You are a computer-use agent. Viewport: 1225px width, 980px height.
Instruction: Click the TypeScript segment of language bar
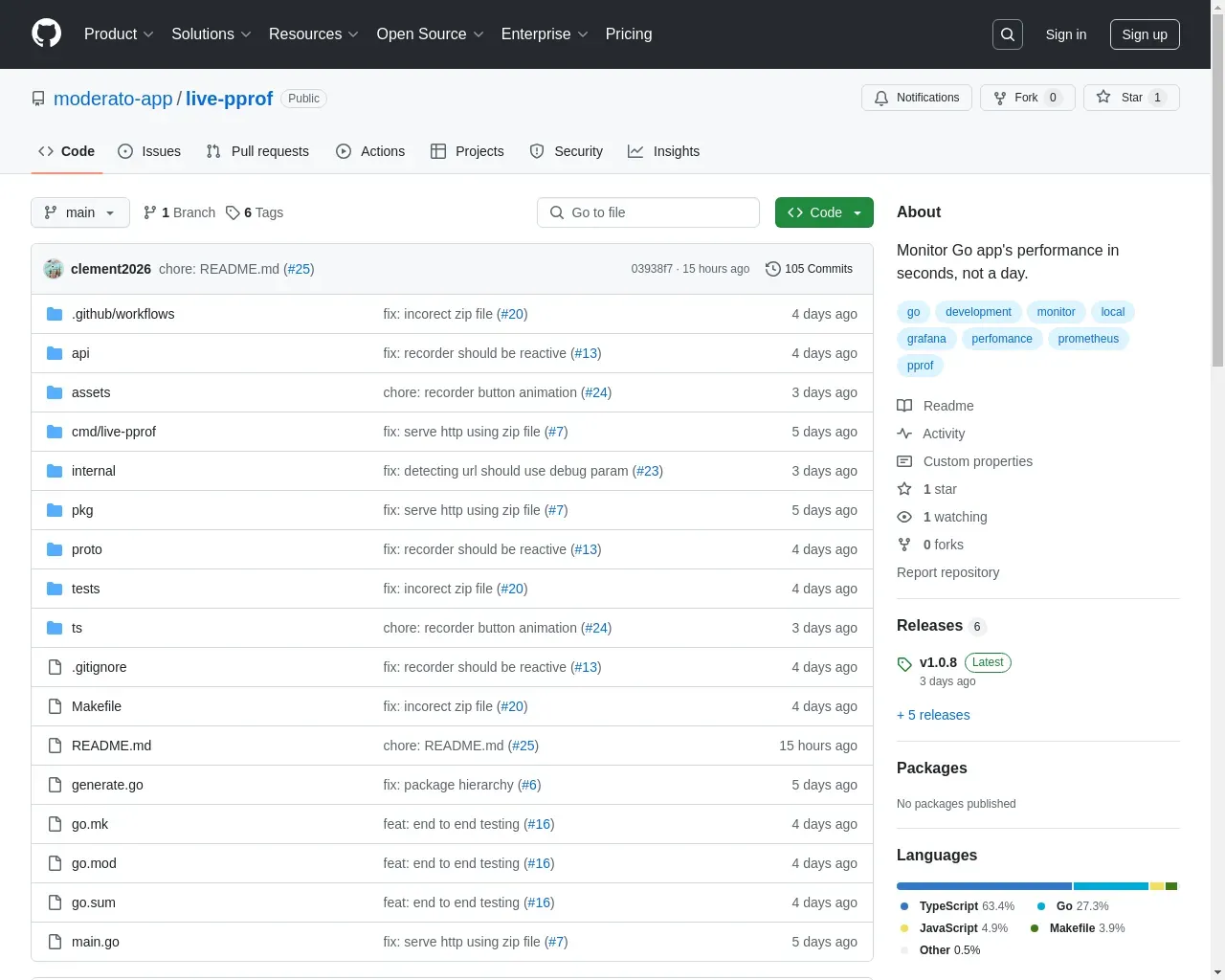coord(984,886)
